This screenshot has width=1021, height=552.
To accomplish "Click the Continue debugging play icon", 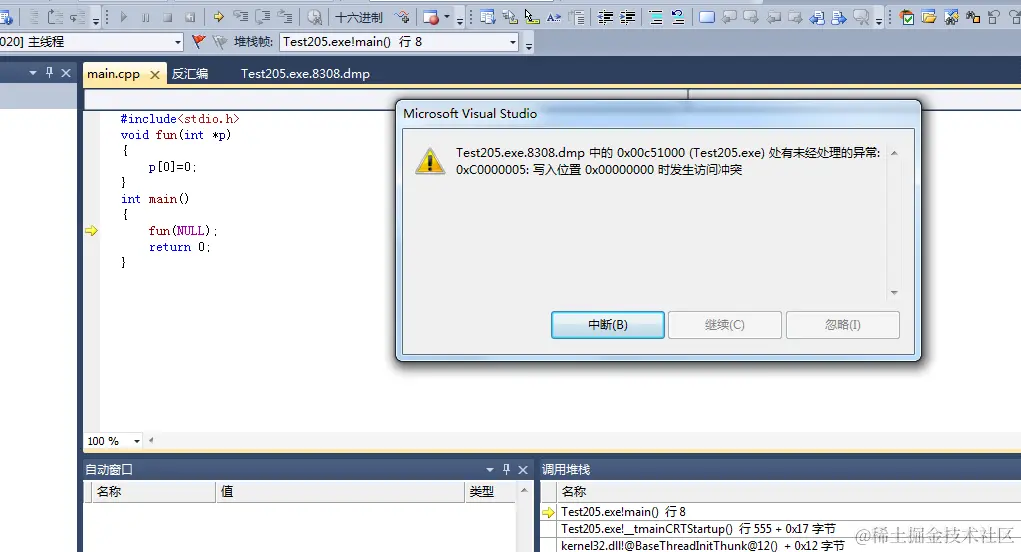I will pyautogui.click(x=124, y=18).
